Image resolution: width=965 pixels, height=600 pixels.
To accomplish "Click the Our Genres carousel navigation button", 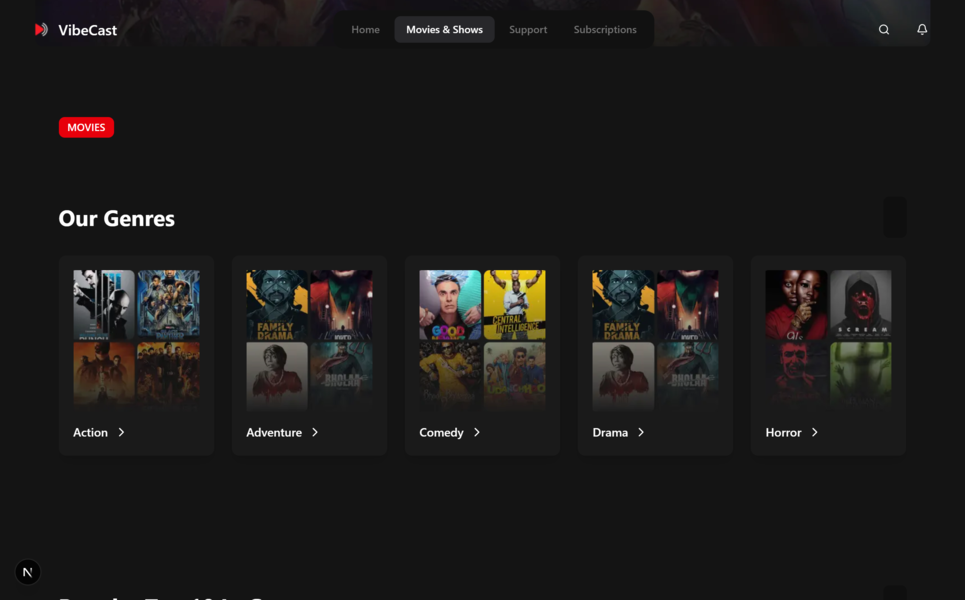I will click(x=895, y=217).
